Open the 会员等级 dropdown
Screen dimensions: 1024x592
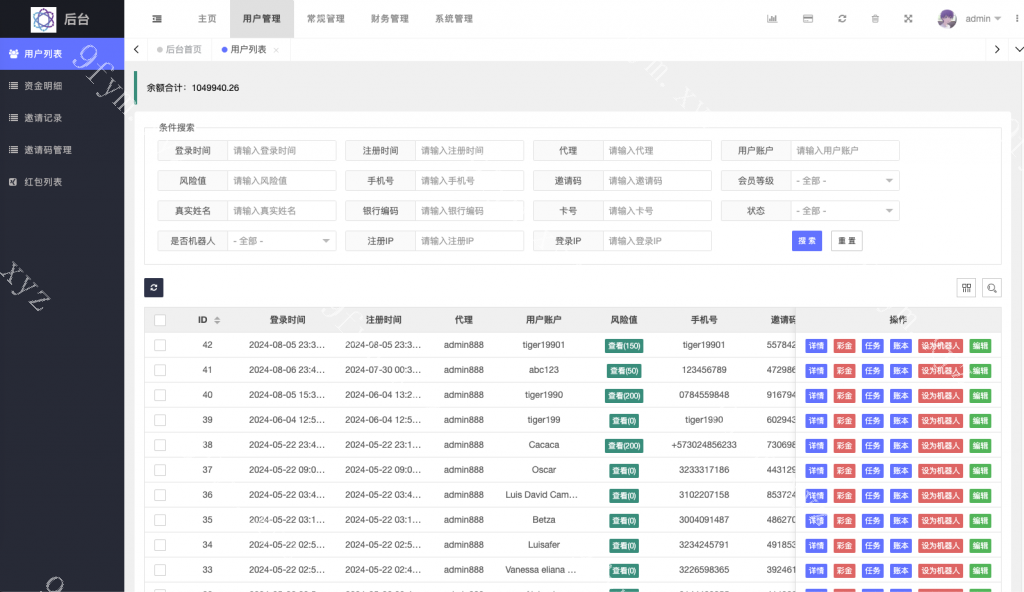(x=844, y=181)
